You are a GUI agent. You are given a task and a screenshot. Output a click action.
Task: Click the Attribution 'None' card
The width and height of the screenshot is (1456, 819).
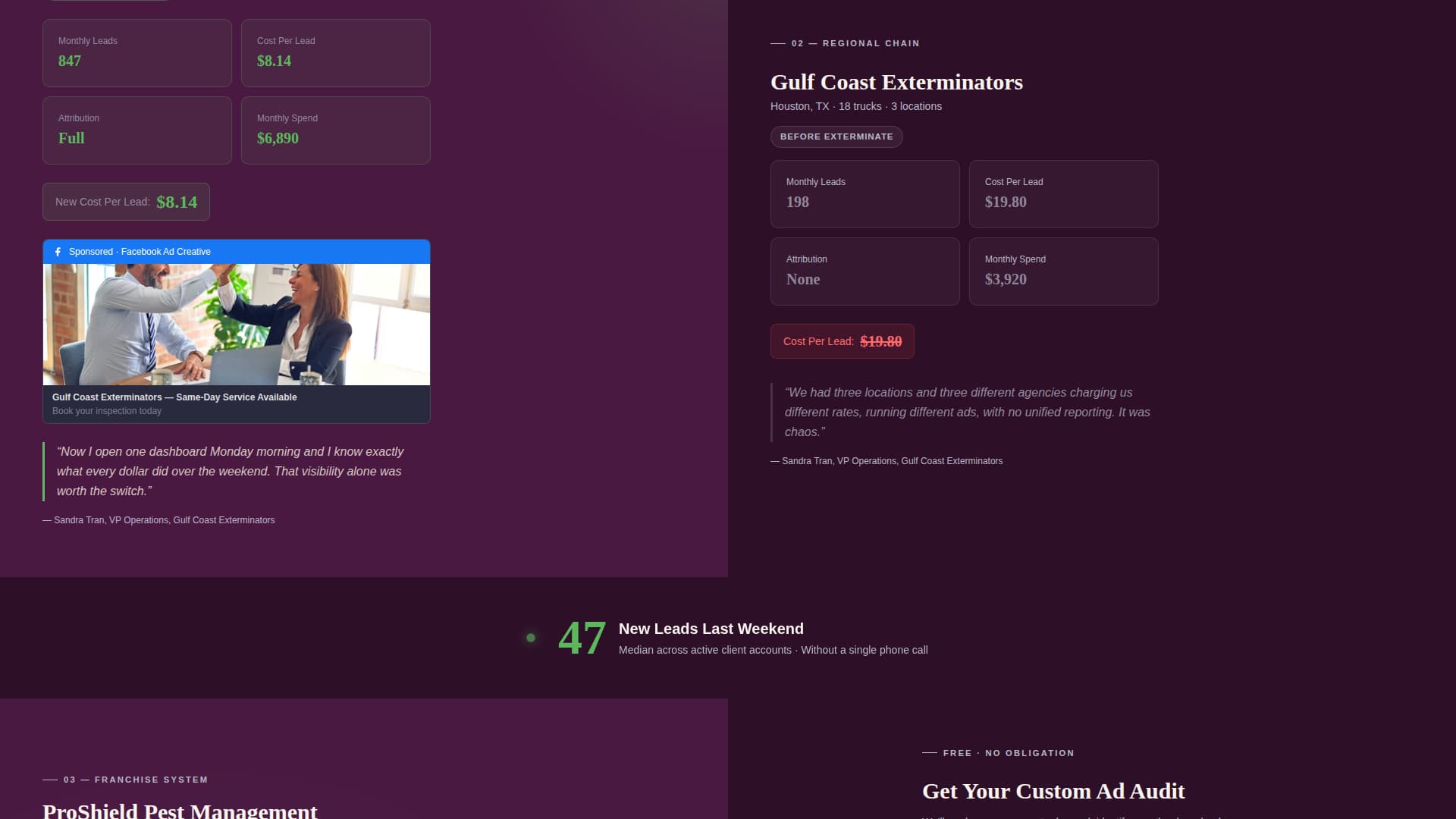tap(865, 271)
